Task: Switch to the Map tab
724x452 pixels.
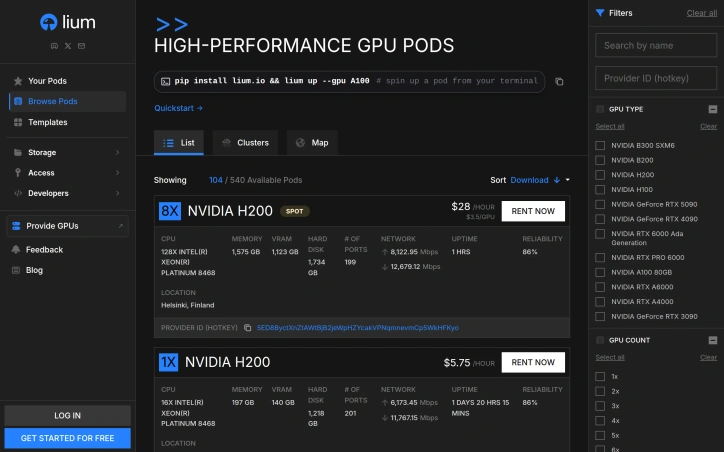Action: [x=312, y=143]
